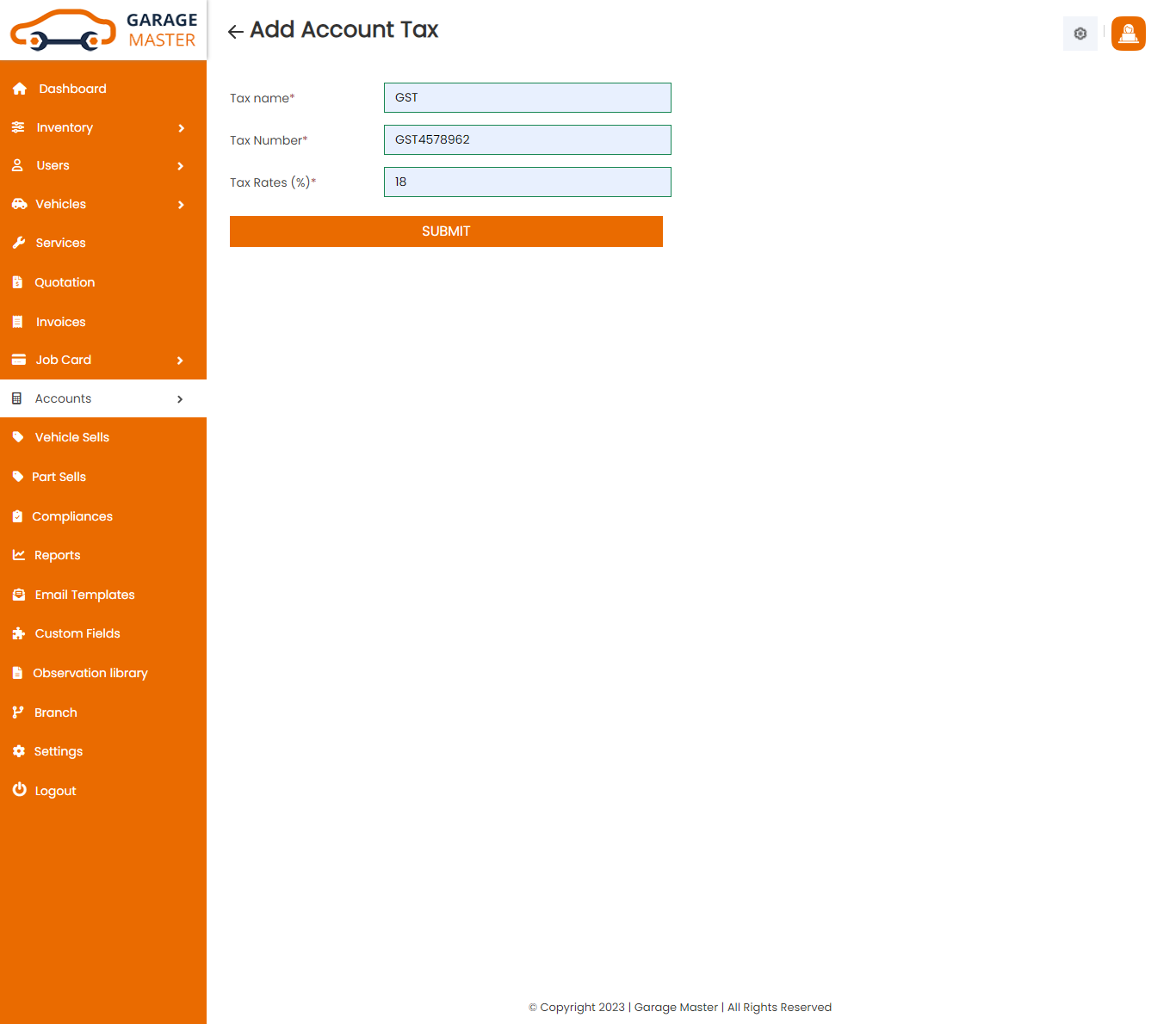The width and height of the screenshot is (1176, 1024).
Task: Open the Vehicle Sells menu item
Action: pos(71,437)
